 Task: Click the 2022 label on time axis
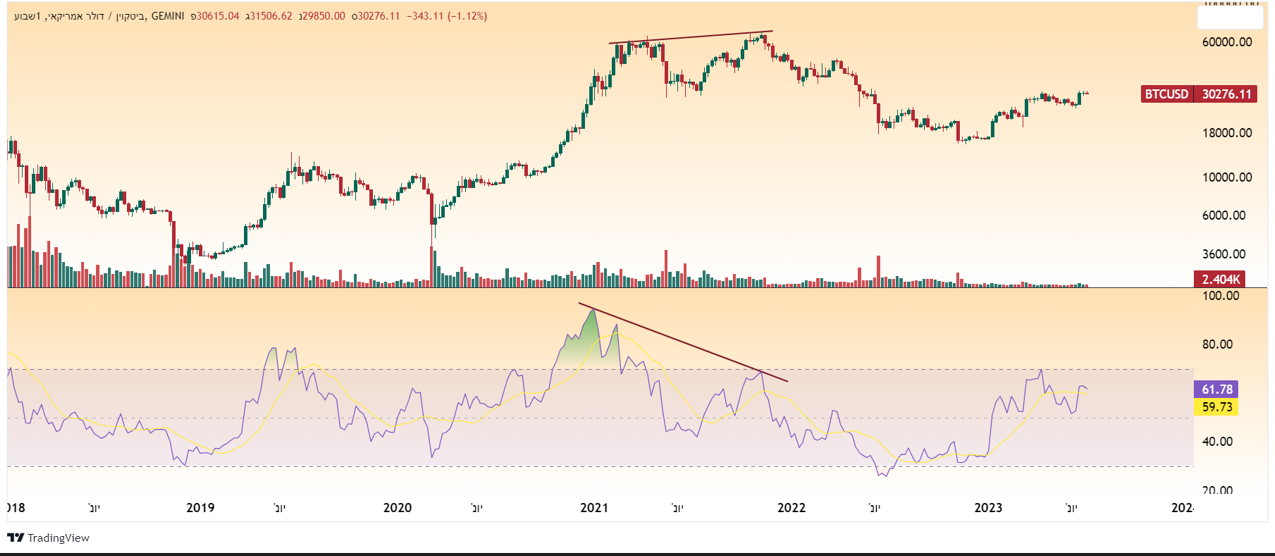click(791, 508)
